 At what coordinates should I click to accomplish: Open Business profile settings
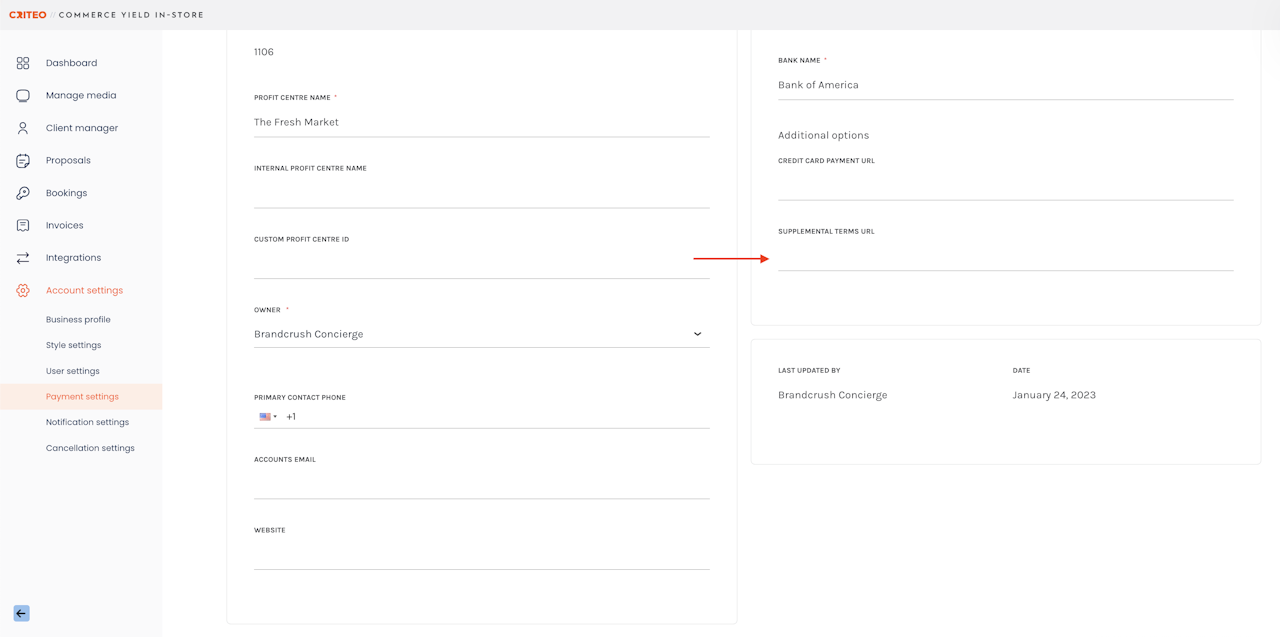coord(78,320)
